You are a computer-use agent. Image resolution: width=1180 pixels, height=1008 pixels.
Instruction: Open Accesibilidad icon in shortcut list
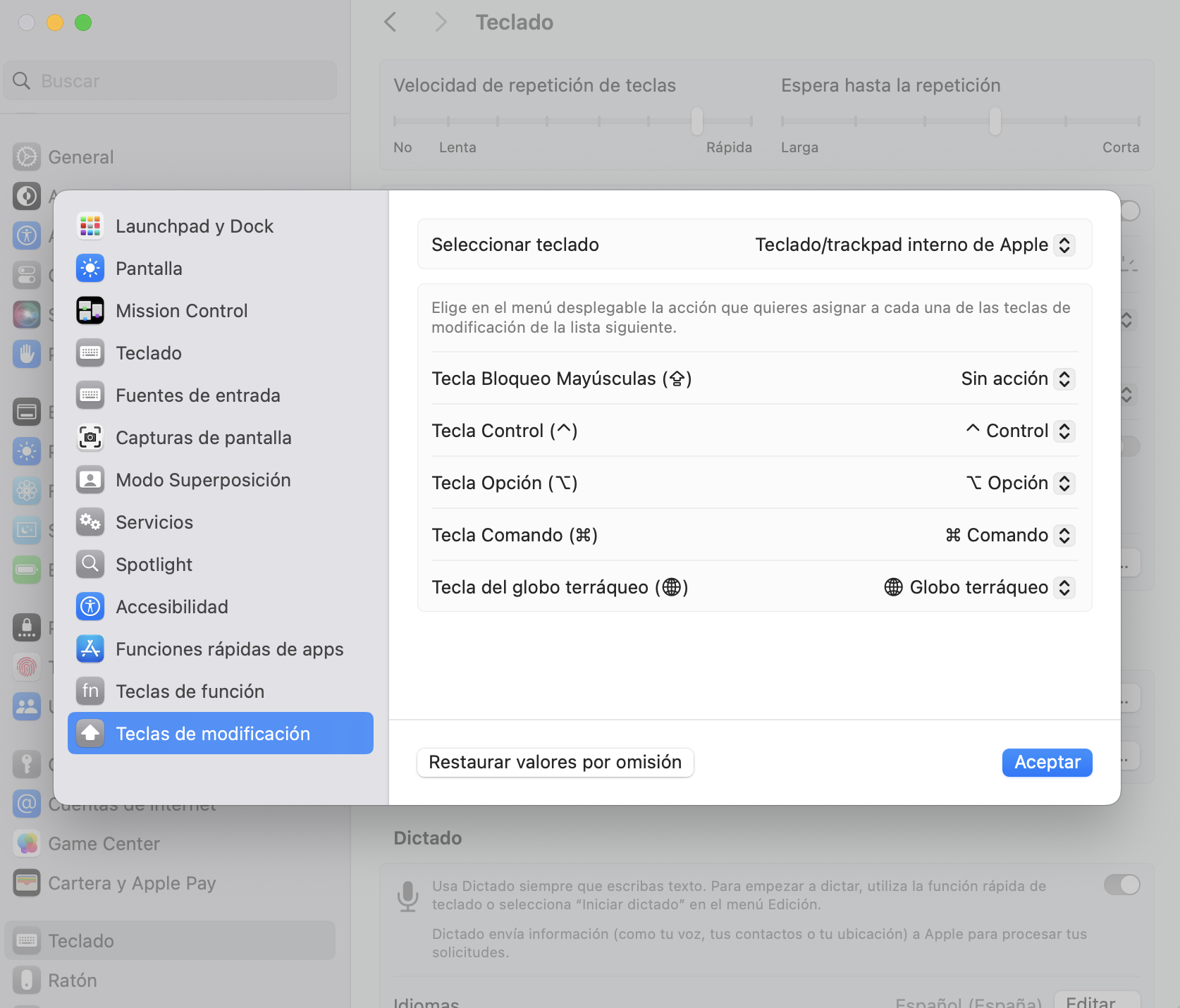pyautogui.click(x=90, y=607)
